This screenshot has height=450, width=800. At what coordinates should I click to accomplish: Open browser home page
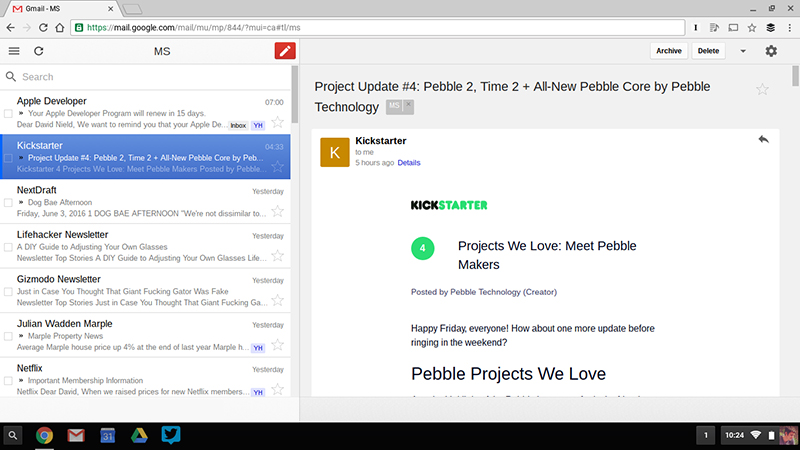[x=60, y=28]
